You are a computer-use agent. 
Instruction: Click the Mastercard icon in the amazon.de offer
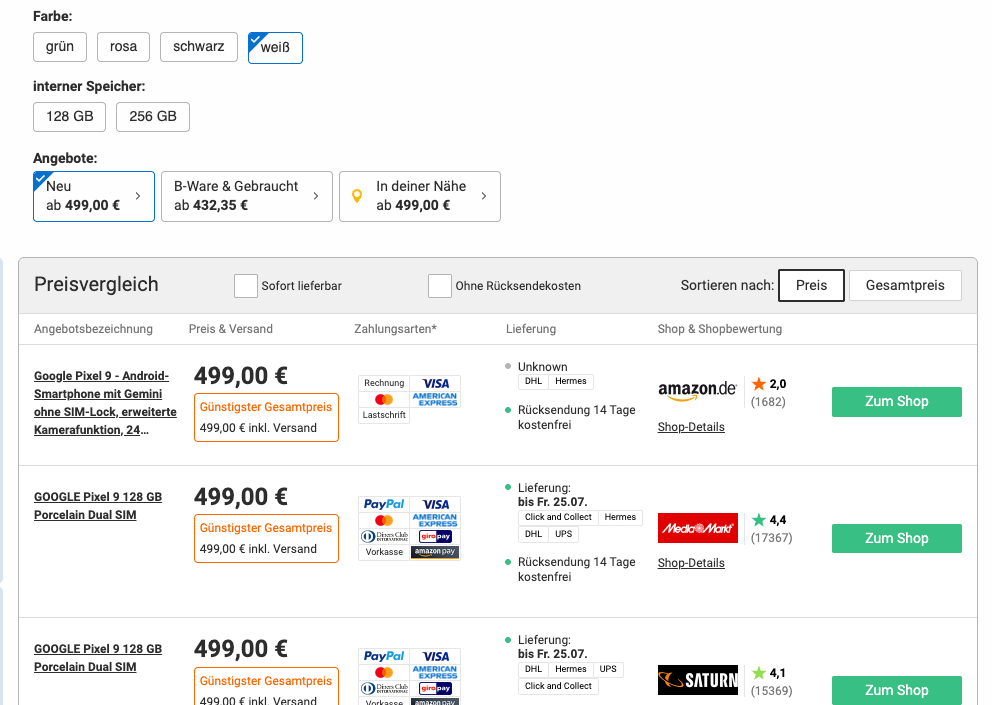click(384, 399)
